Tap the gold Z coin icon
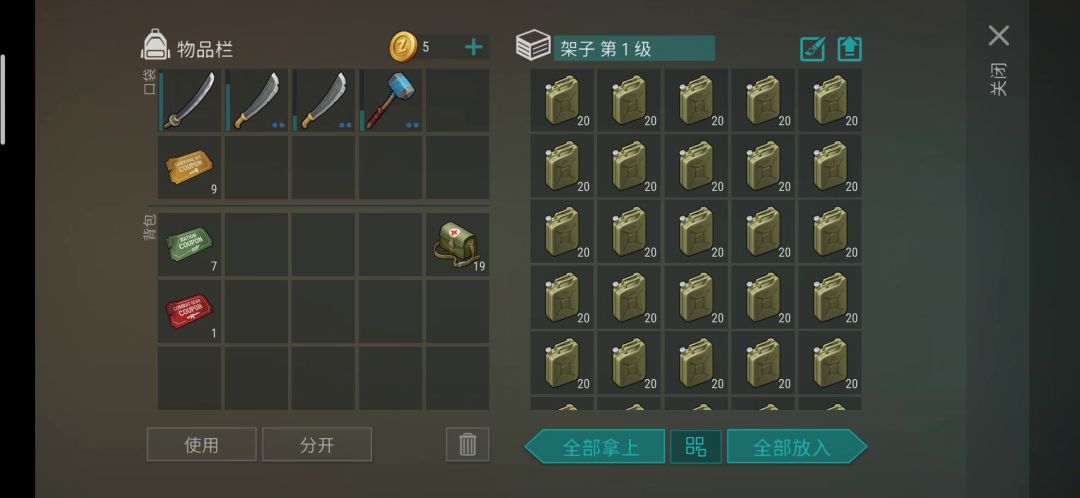This screenshot has height=498, width=1080. pyautogui.click(x=402, y=47)
